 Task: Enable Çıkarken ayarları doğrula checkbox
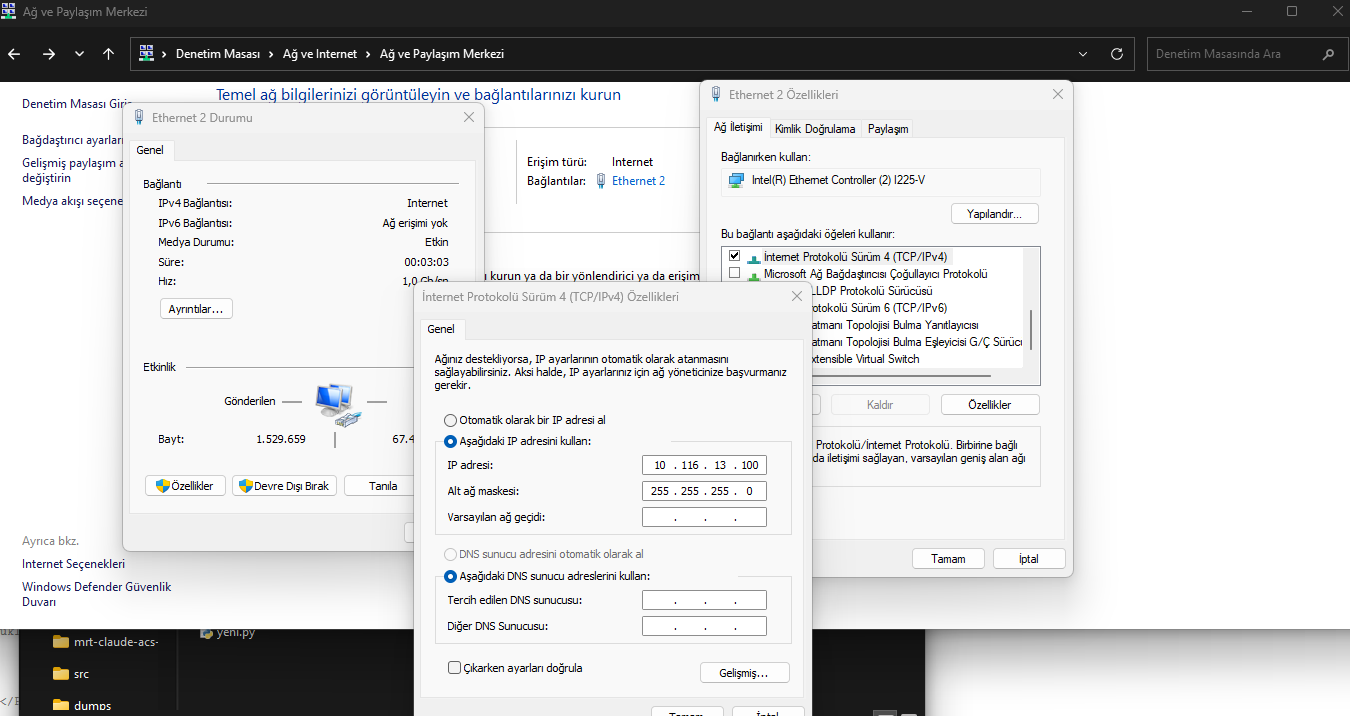[x=455, y=667]
